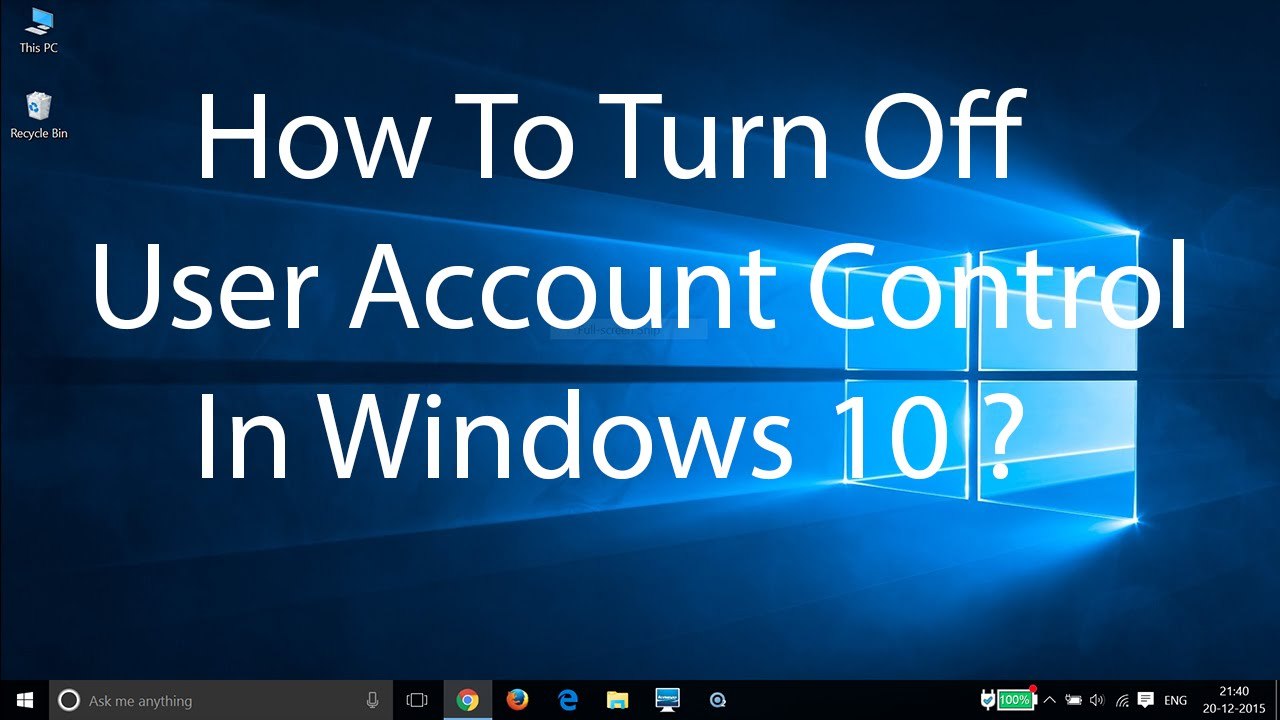Image resolution: width=1280 pixels, height=720 pixels.
Task: Open File Explorer from the taskbar
Action: (618, 700)
